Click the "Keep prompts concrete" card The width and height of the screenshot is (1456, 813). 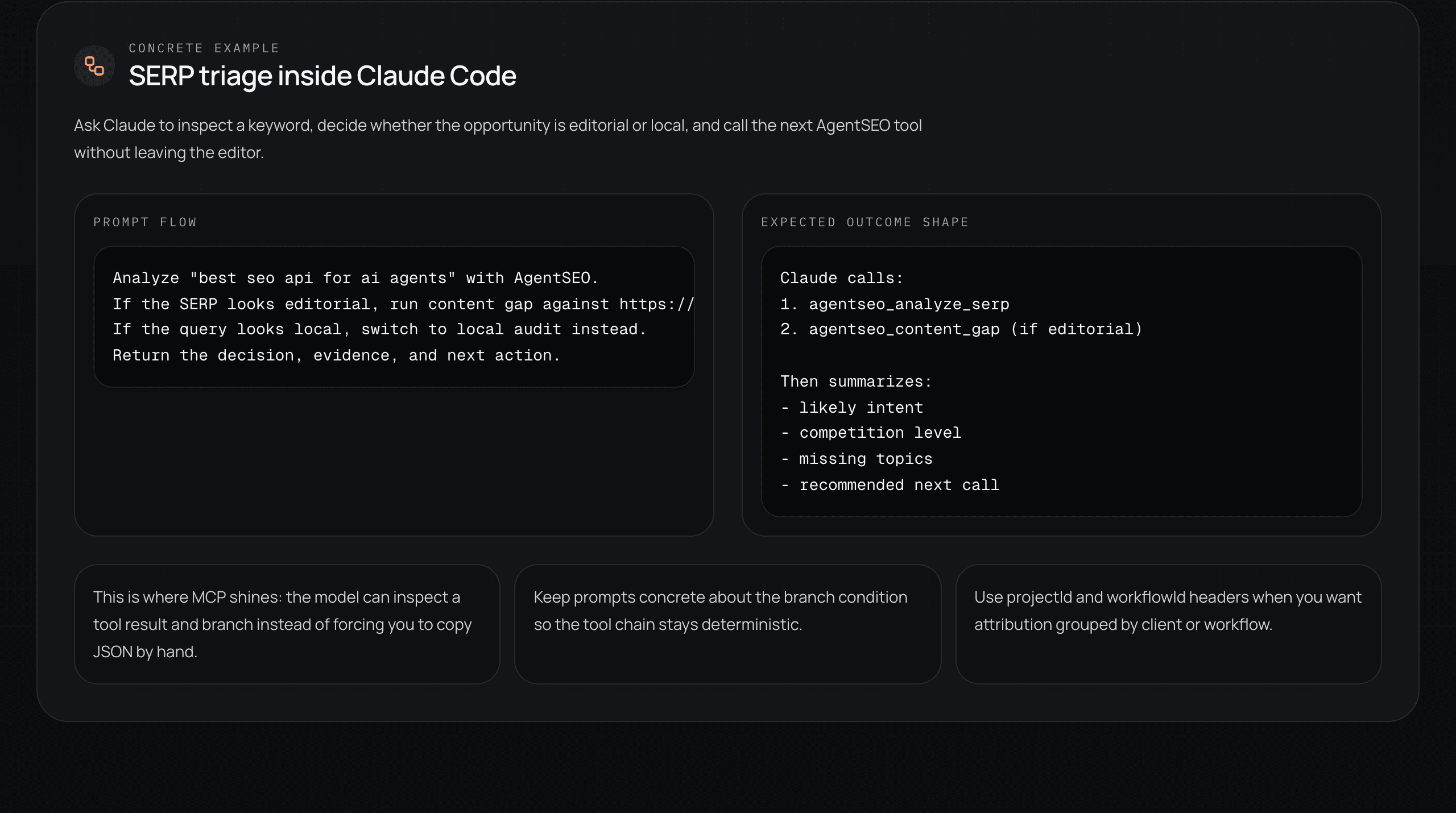click(x=727, y=624)
